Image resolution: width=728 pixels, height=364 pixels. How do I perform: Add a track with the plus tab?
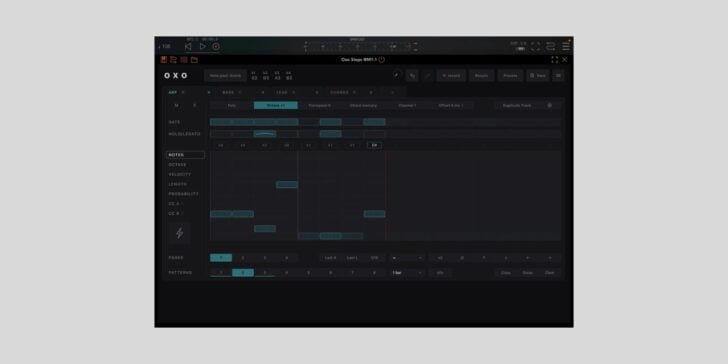click(x=392, y=92)
